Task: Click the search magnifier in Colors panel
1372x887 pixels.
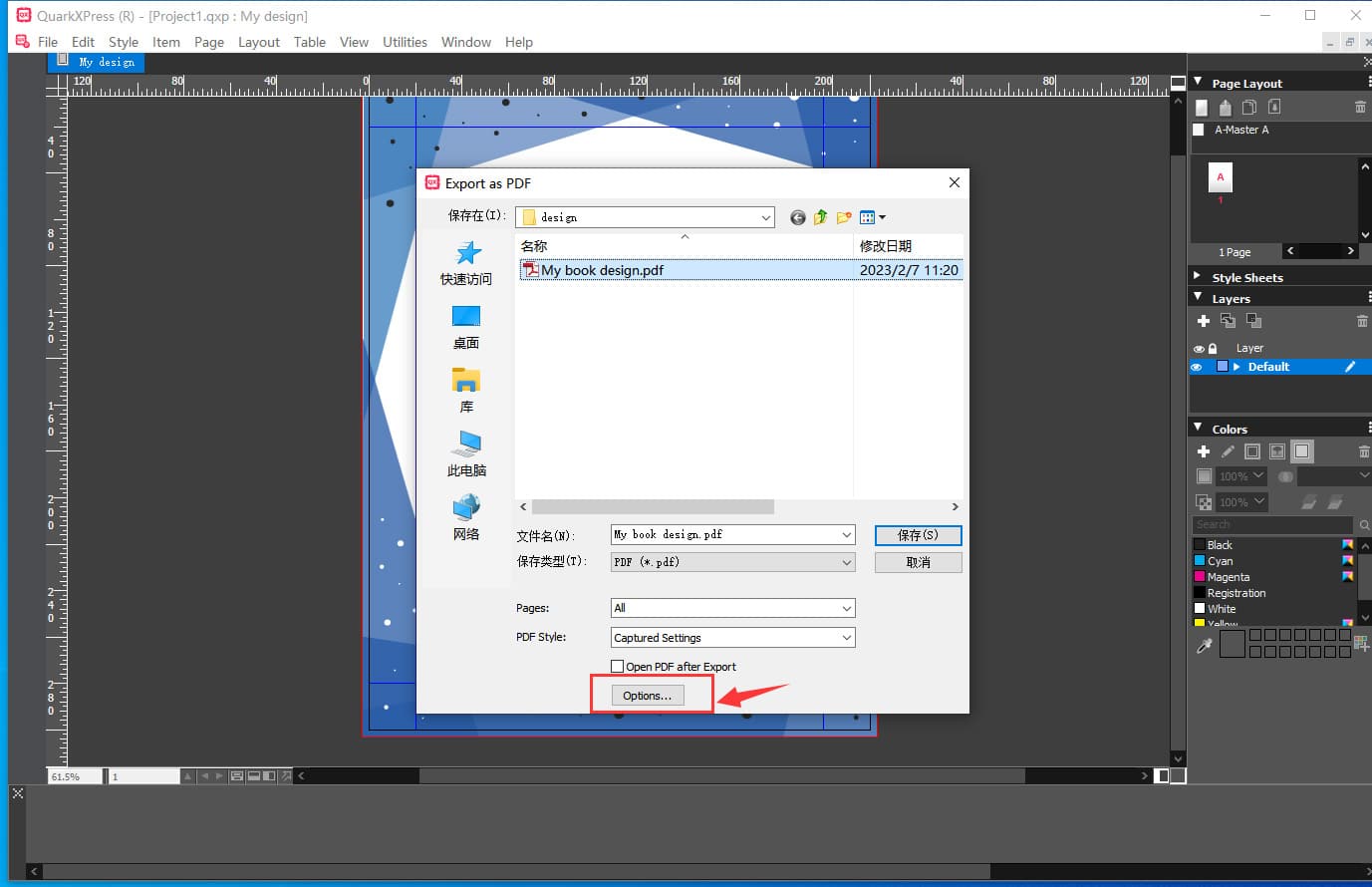Action: click(1364, 524)
